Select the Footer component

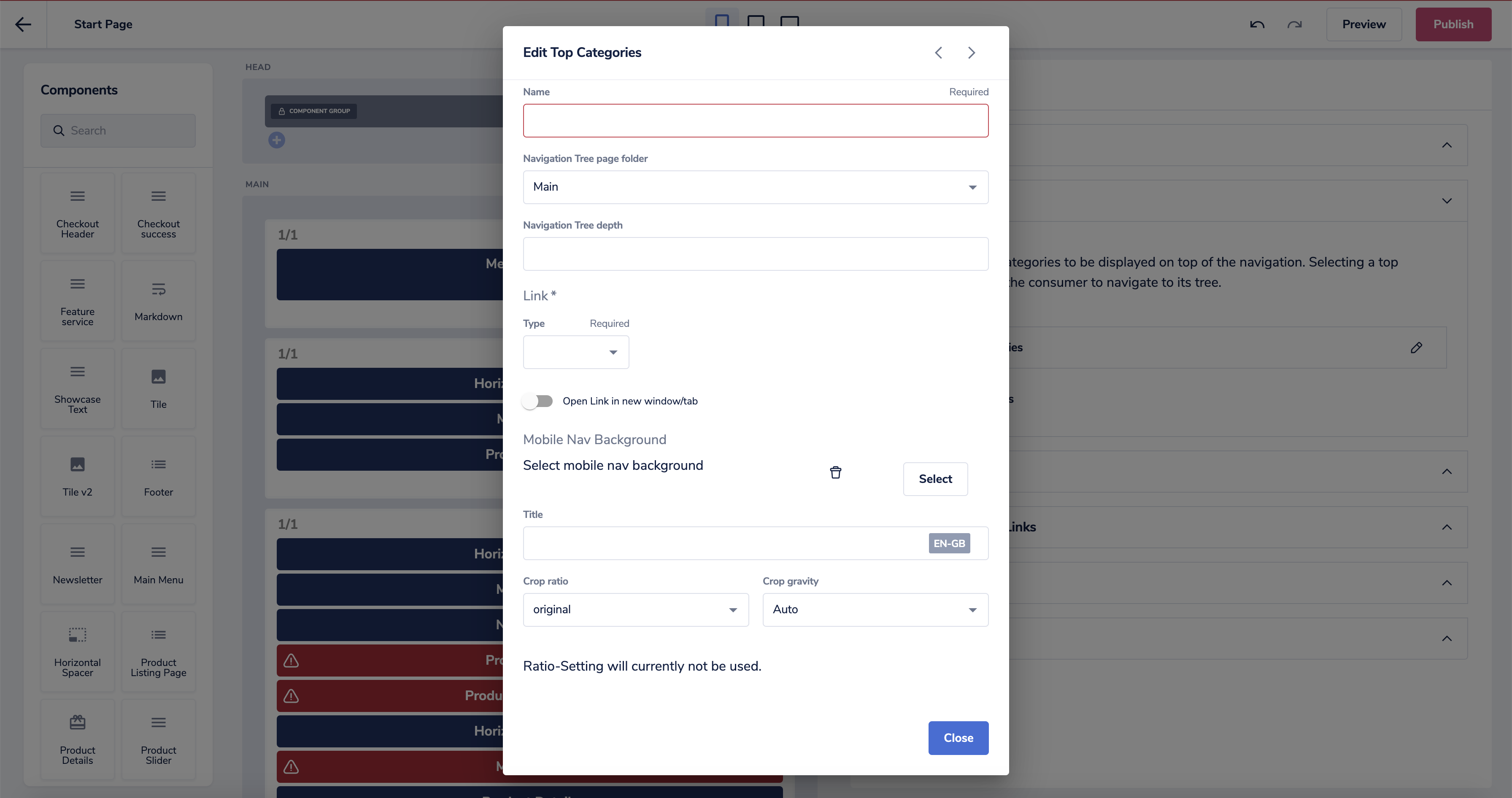(159, 477)
